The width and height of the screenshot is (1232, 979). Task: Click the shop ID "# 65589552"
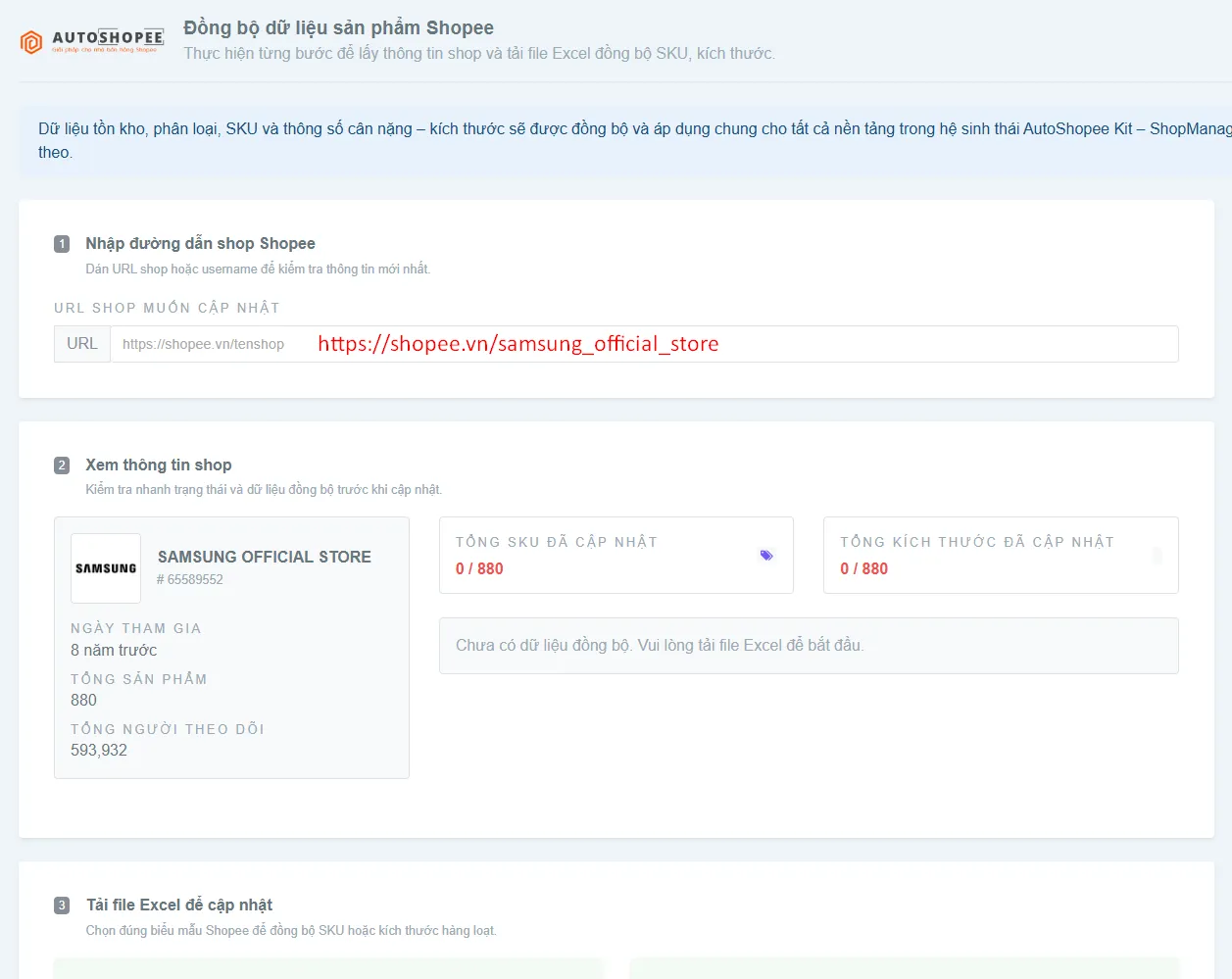pyautogui.click(x=190, y=579)
